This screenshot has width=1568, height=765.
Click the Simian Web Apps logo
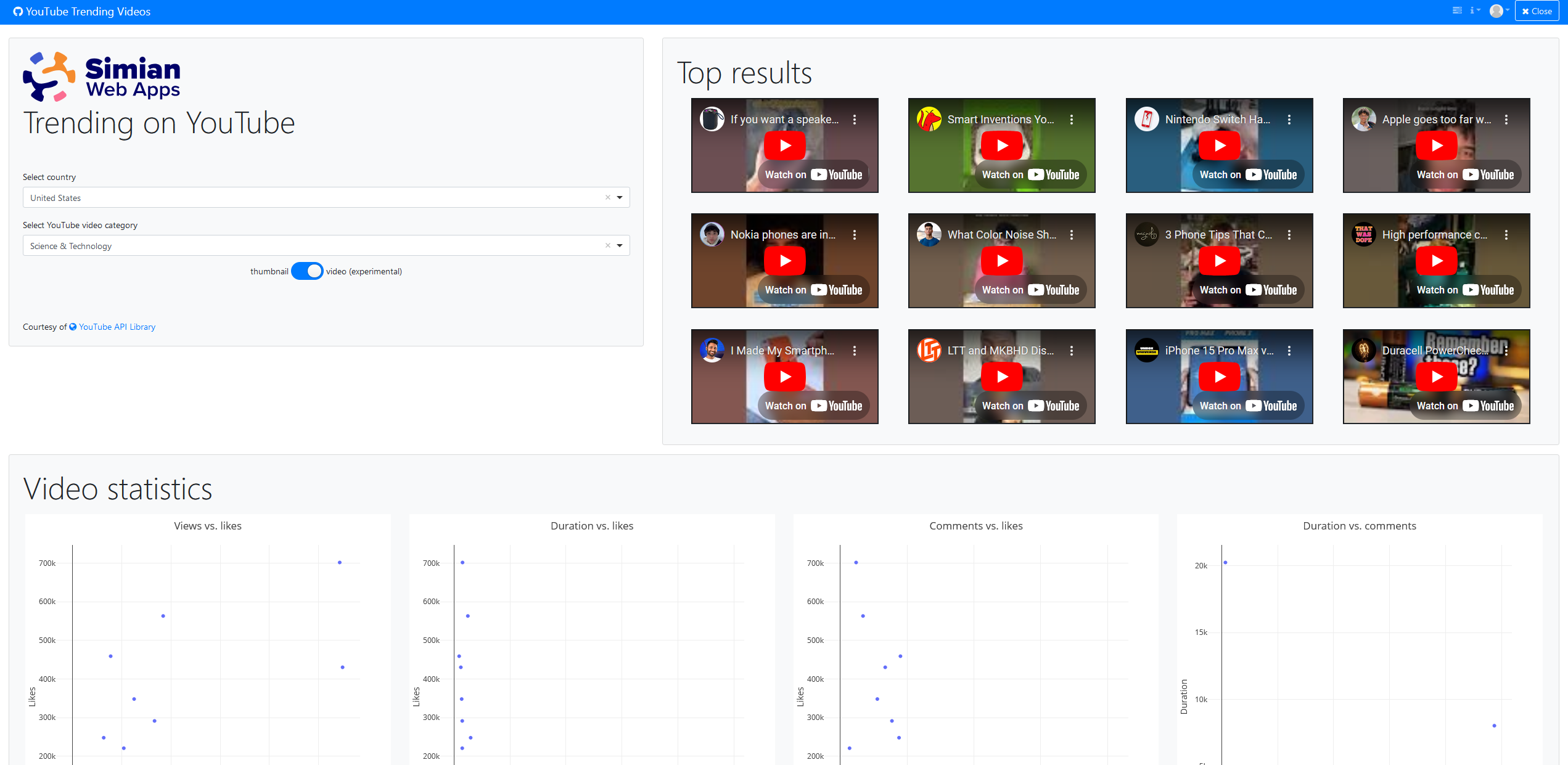coord(102,77)
